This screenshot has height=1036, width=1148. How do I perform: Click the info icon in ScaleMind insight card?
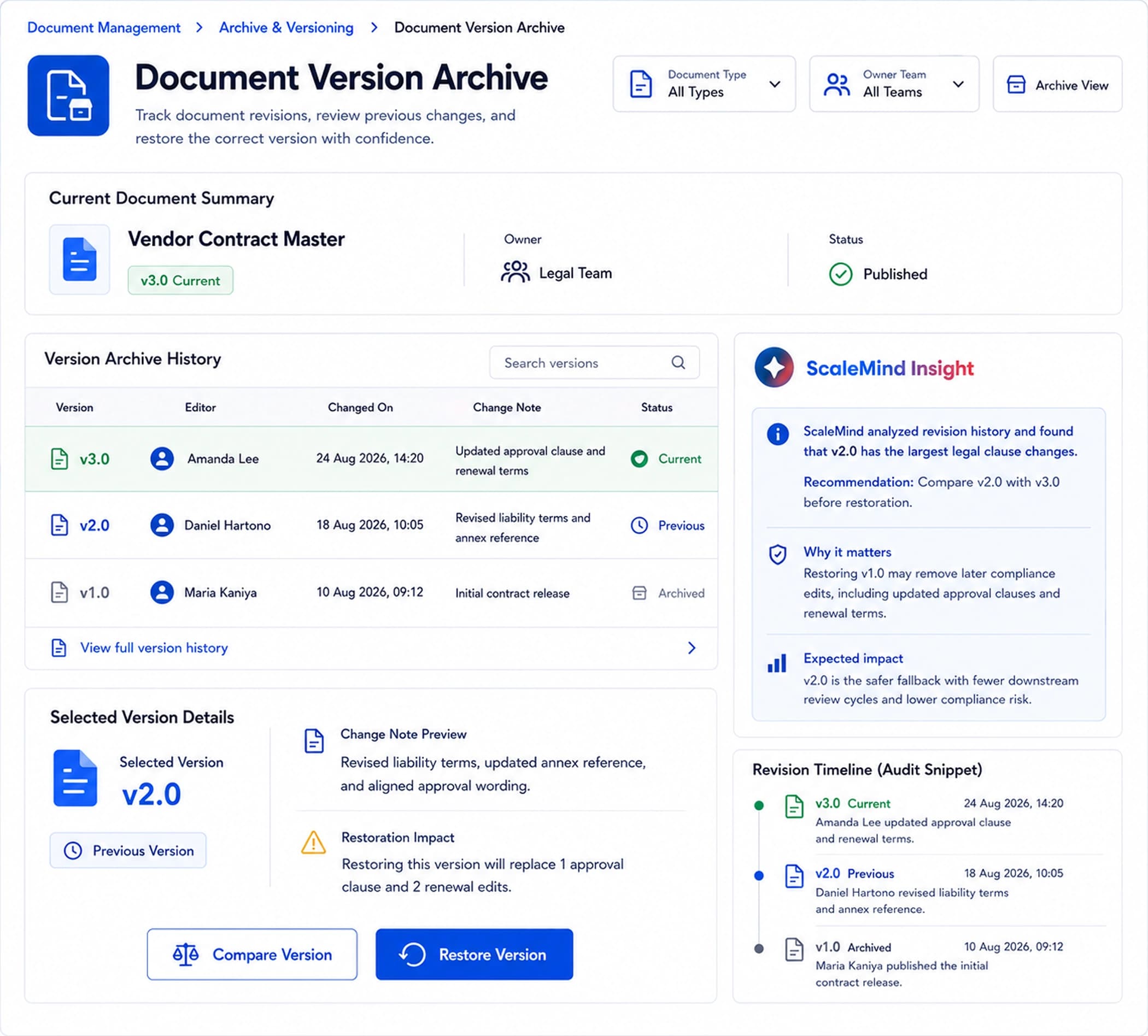tap(777, 434)
